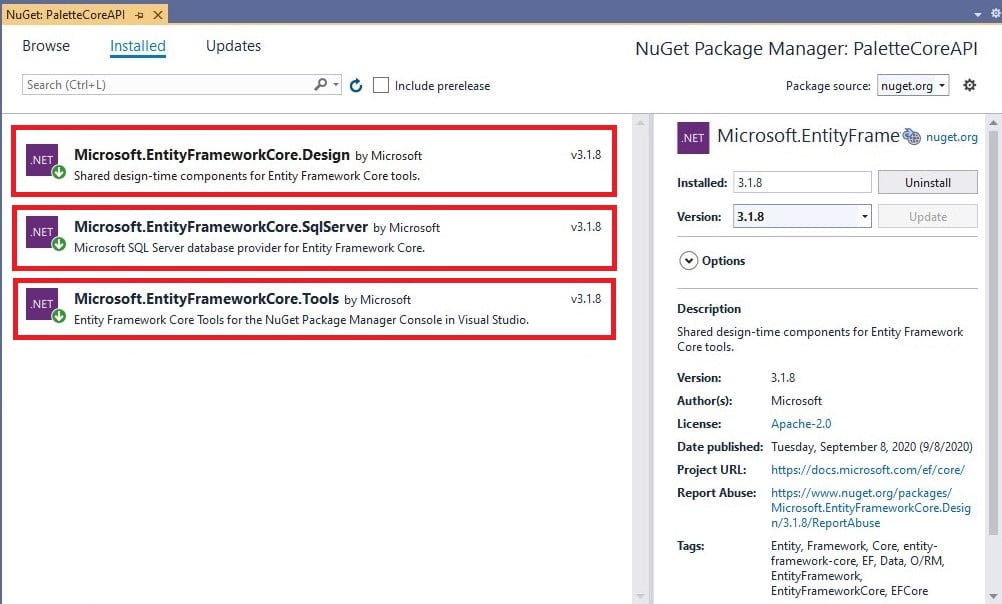Click the Uninstall button
Image resolution: width=1002 pixels, height=604 pixels.
click(x=927, y=182)
